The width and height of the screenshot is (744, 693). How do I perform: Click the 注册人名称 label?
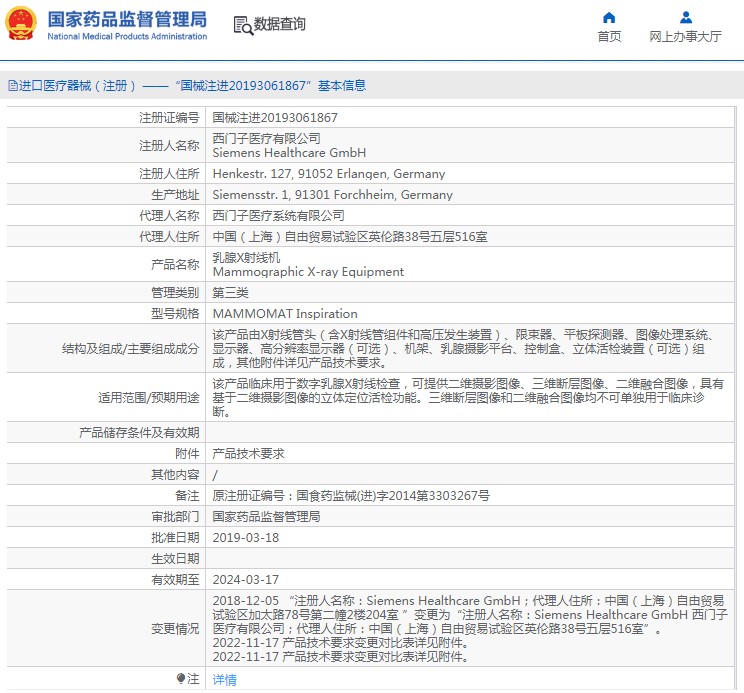169,146
